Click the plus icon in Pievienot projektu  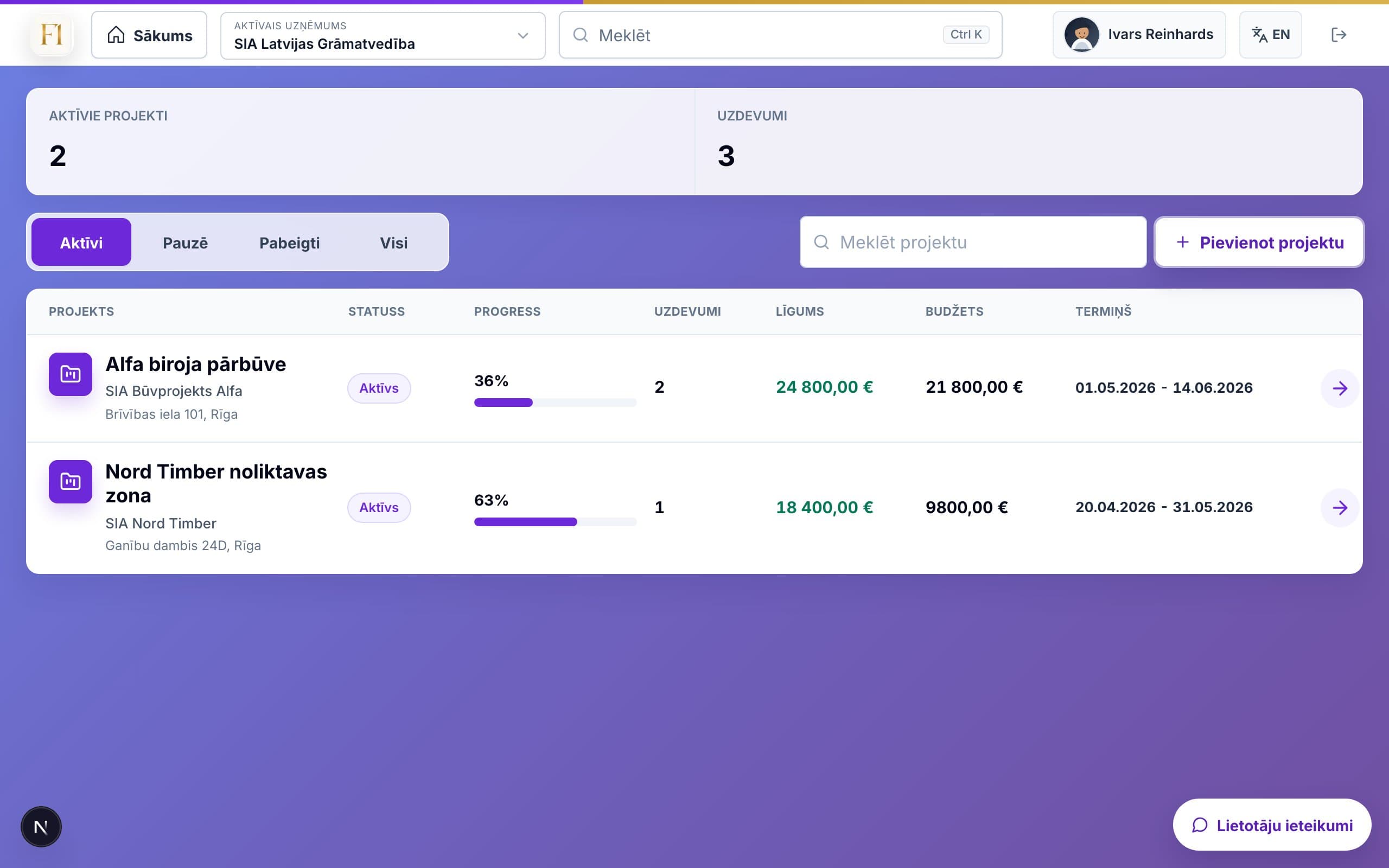(1182, 242)
